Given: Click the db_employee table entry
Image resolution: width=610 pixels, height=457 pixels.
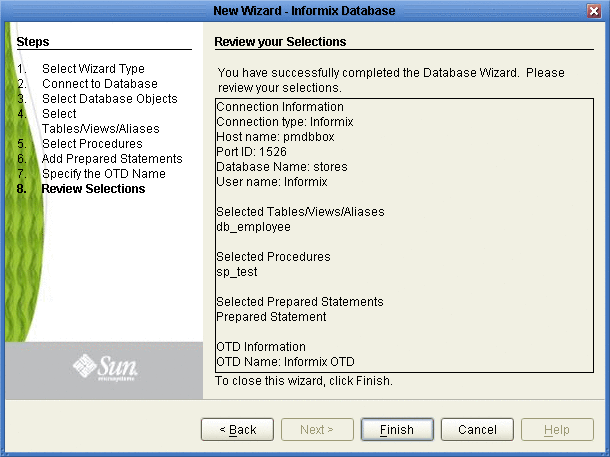Looking at the screenshot, I should [254, 227].
